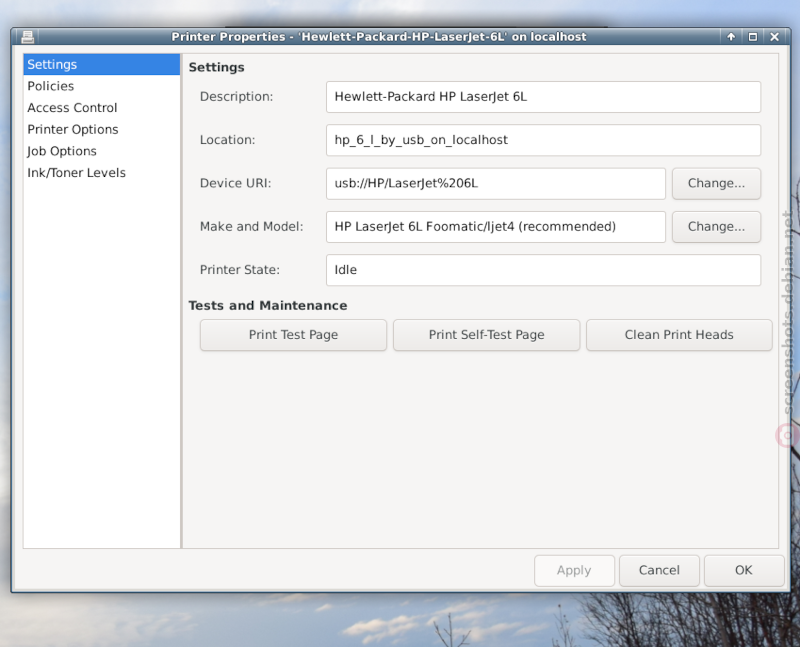Click the Device URI: label

(x=235, y=183)
